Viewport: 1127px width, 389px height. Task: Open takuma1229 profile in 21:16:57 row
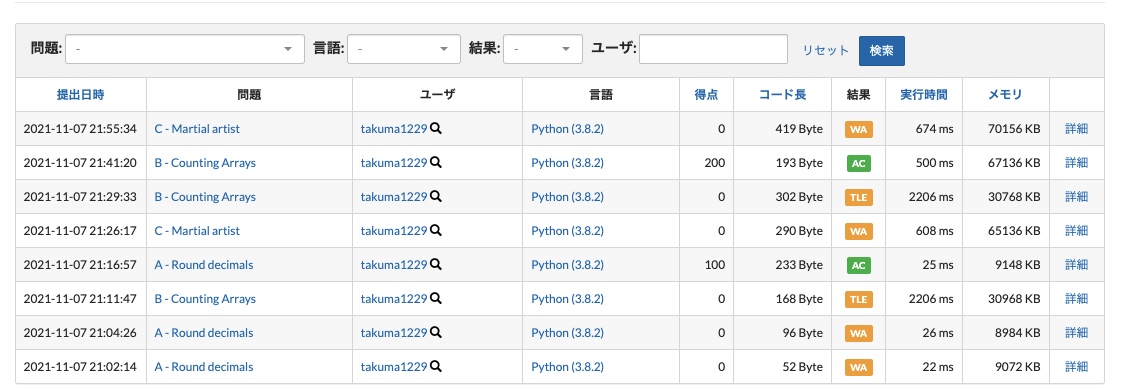[394, 265]
